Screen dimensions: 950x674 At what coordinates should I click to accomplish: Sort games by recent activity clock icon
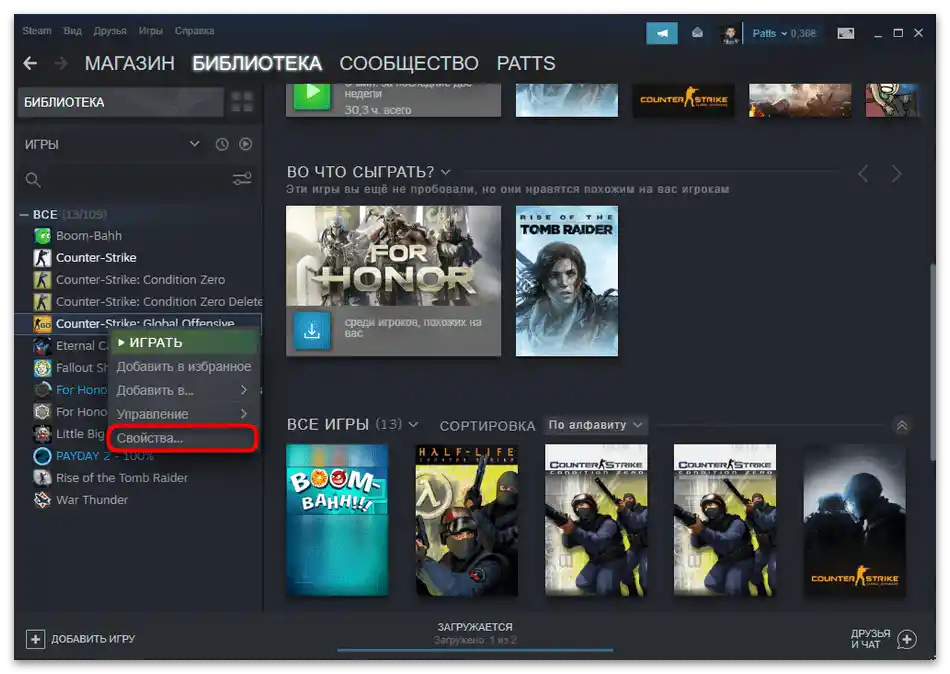(x=222, y=144)
